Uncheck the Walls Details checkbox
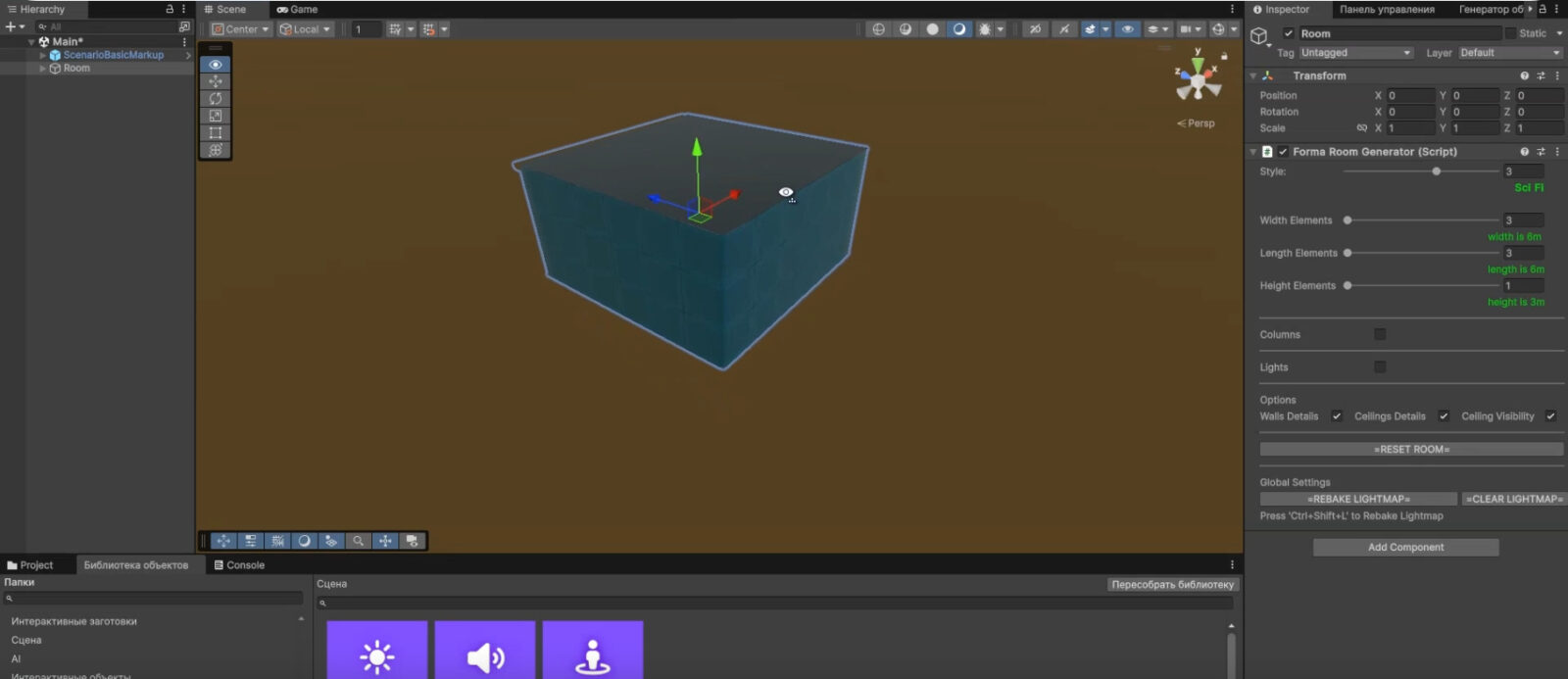 coord(1337,416)
